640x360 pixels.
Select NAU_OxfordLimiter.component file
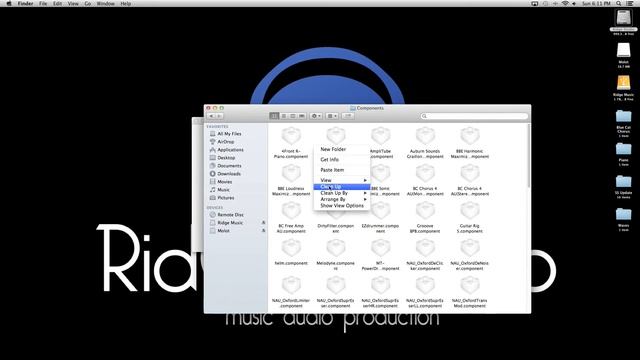point(291,292)
